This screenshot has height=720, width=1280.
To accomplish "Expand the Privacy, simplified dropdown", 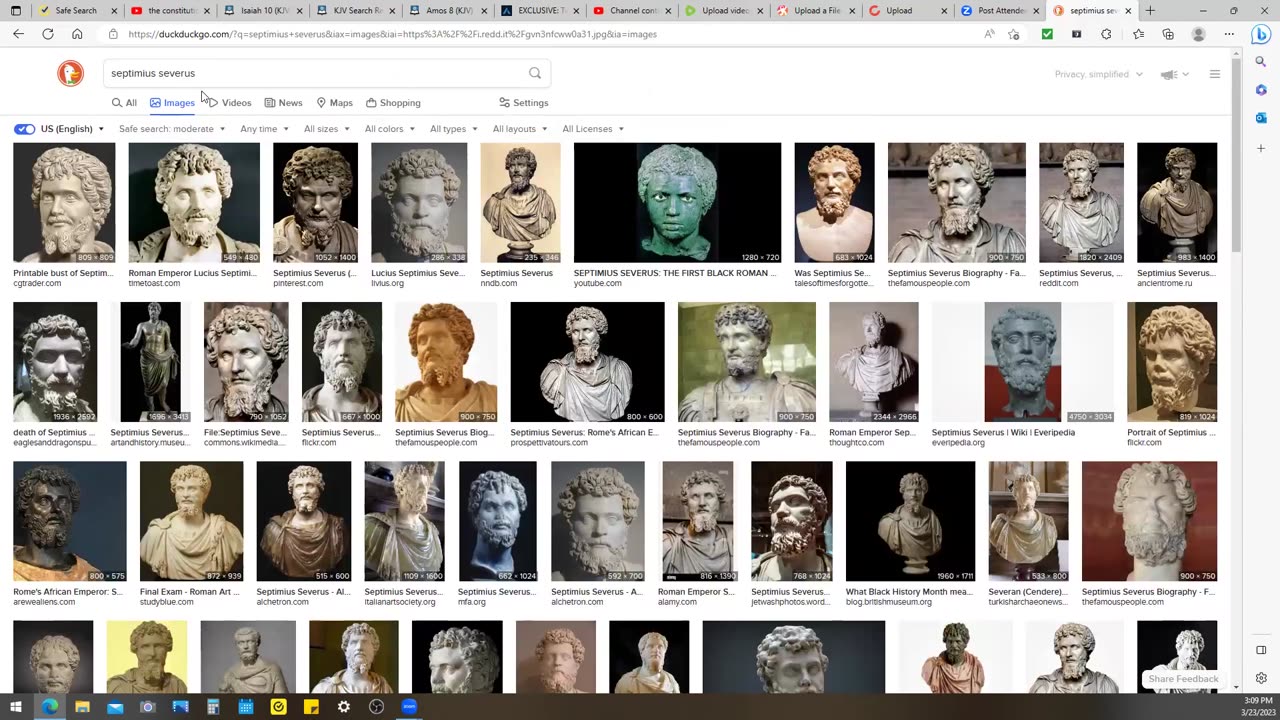I will pyautogui.click(x=1098, y=74).
